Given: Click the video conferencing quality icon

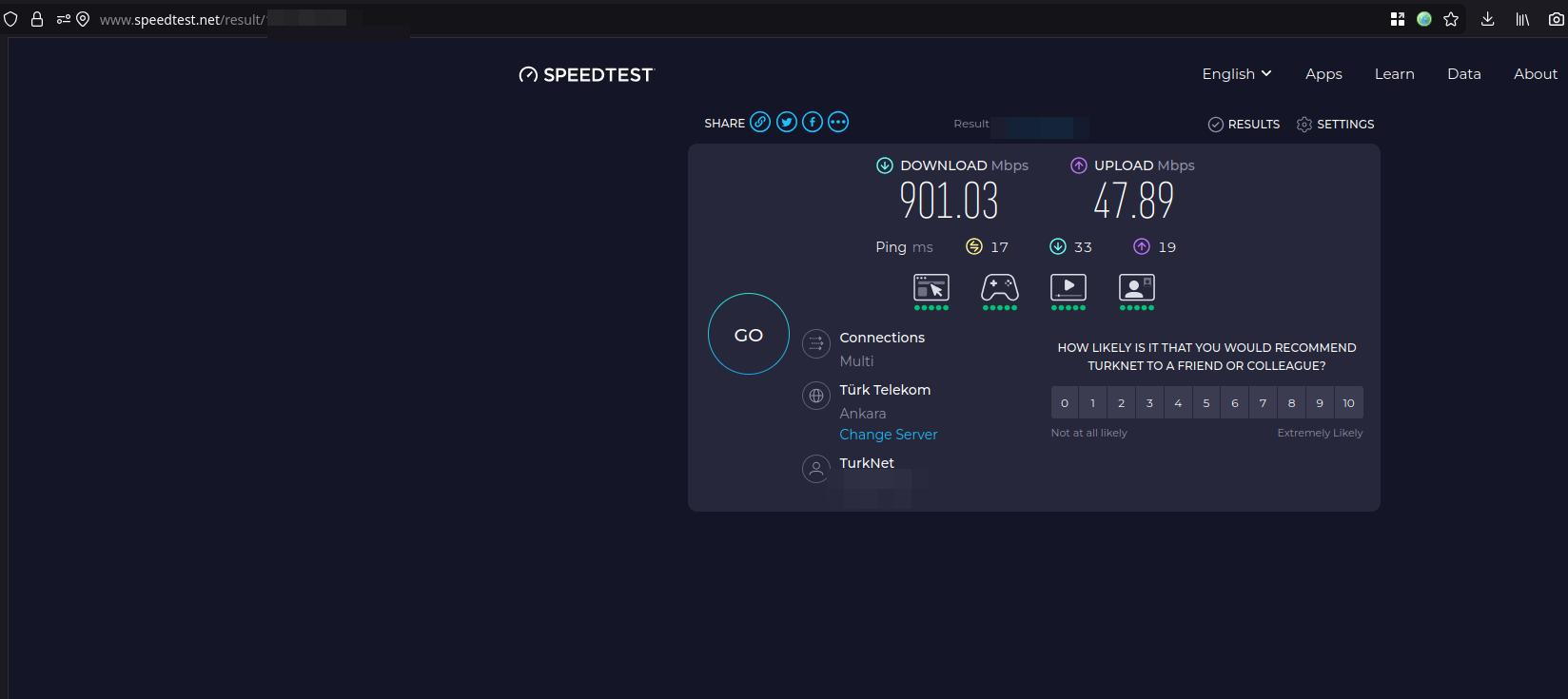Looking at the screenshot, I should [x=1137, y=287].
